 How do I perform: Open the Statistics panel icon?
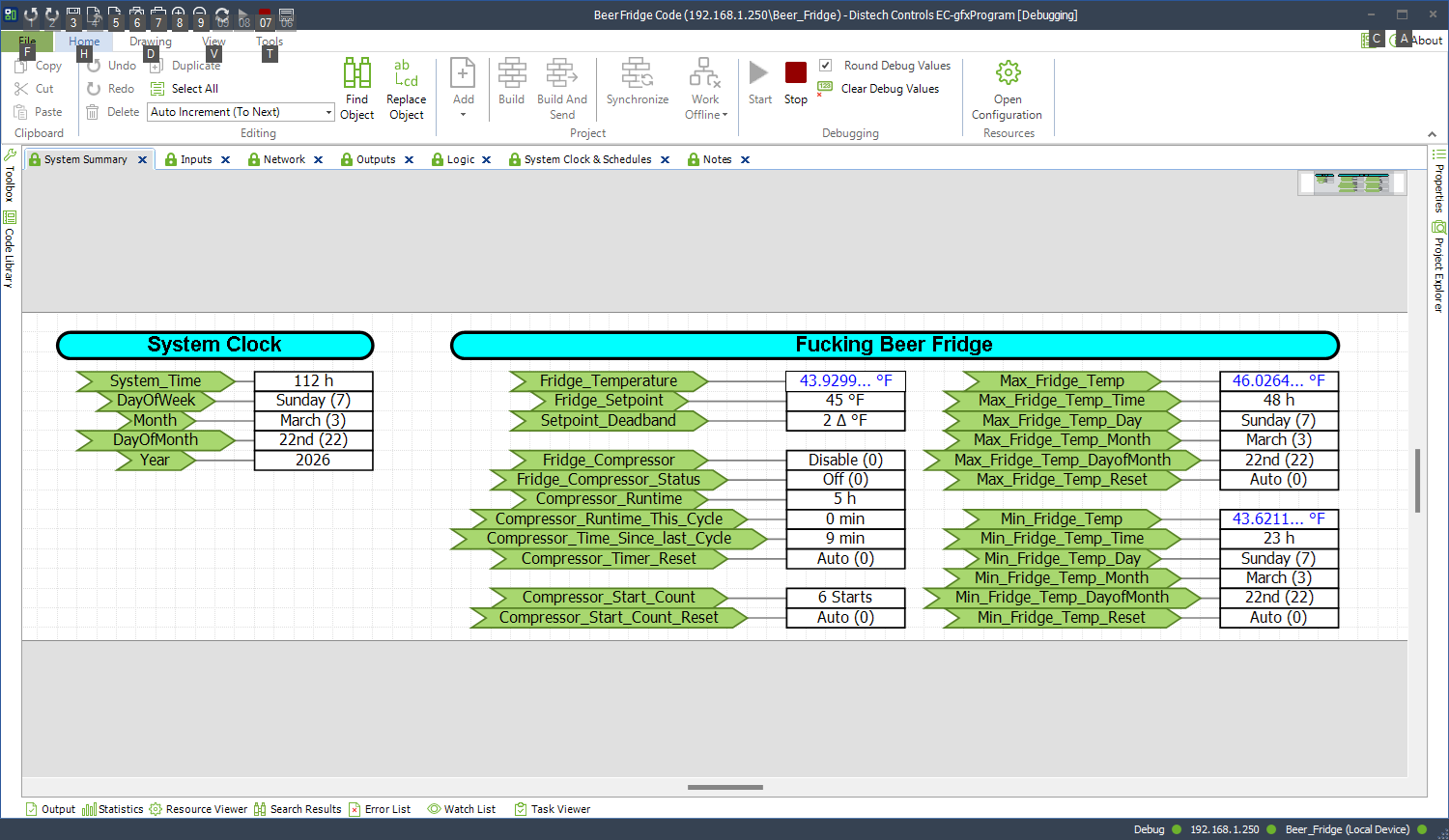pyautogui.click(x=89, y=809)
